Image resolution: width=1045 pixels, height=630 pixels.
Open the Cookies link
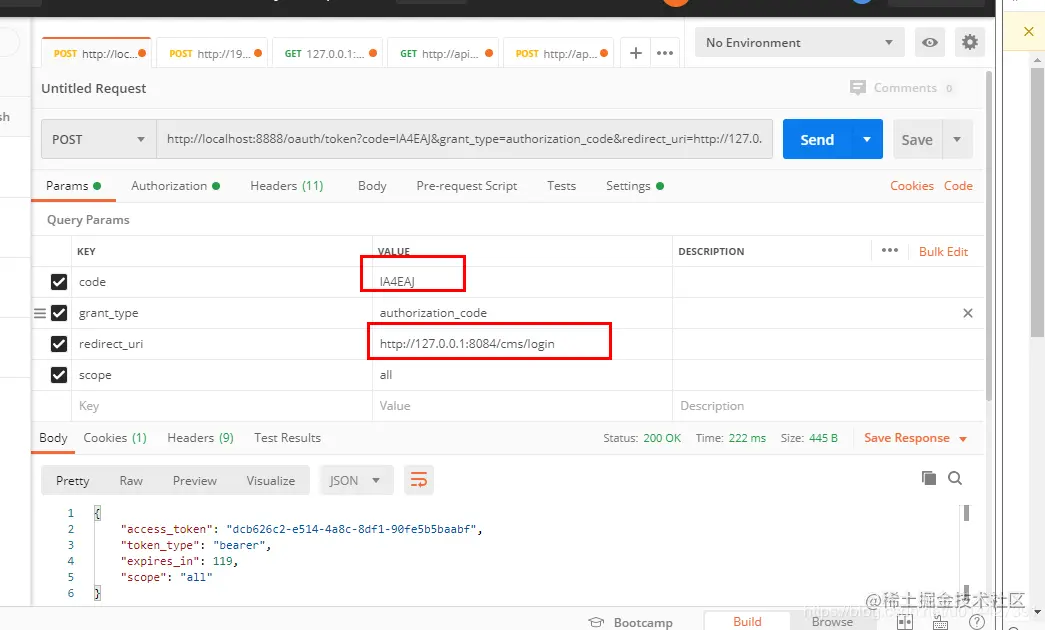click(912, 186)
